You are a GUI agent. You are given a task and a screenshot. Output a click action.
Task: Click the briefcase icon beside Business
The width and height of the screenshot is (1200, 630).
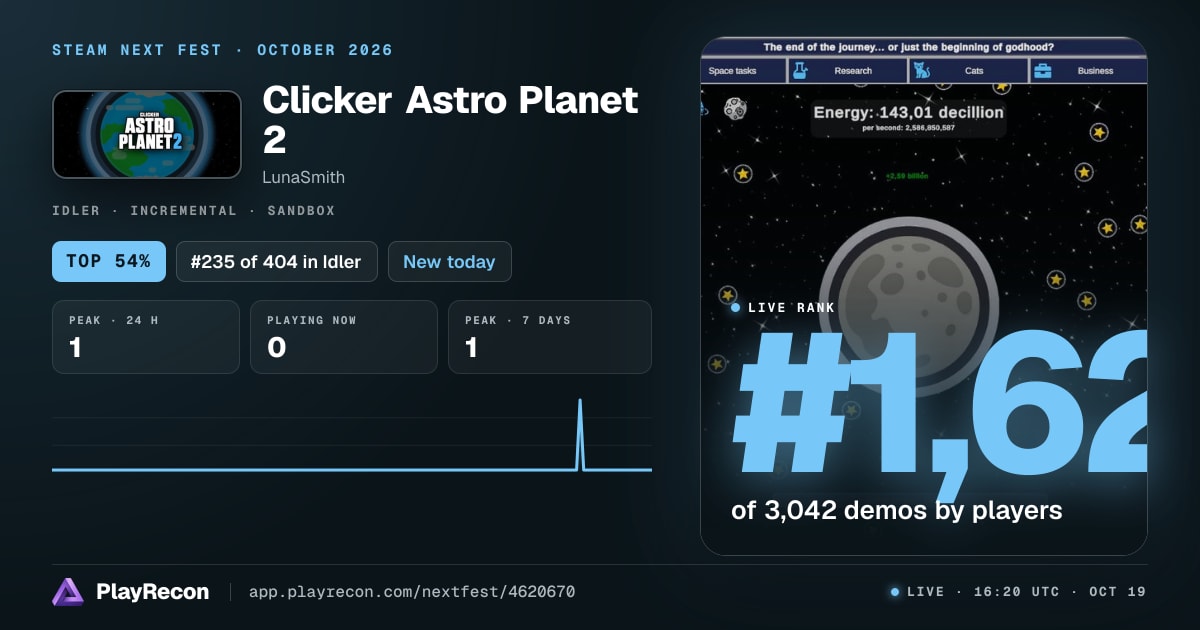coord(1042,71)
